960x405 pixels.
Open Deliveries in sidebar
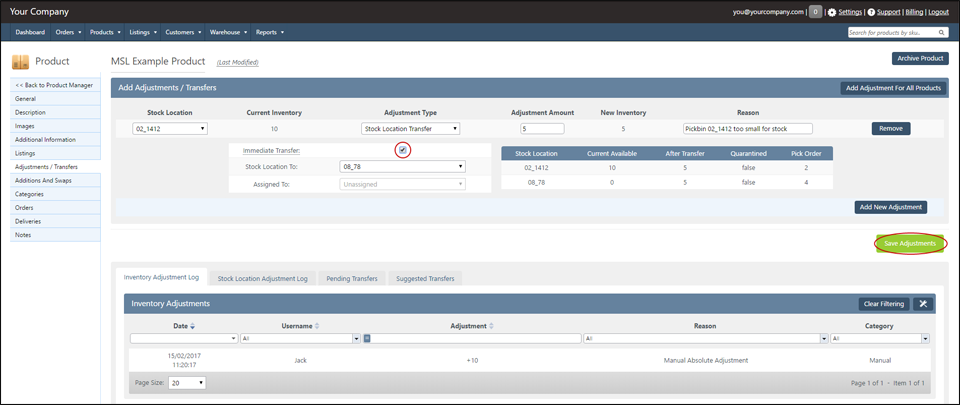[x=55, y=221]
